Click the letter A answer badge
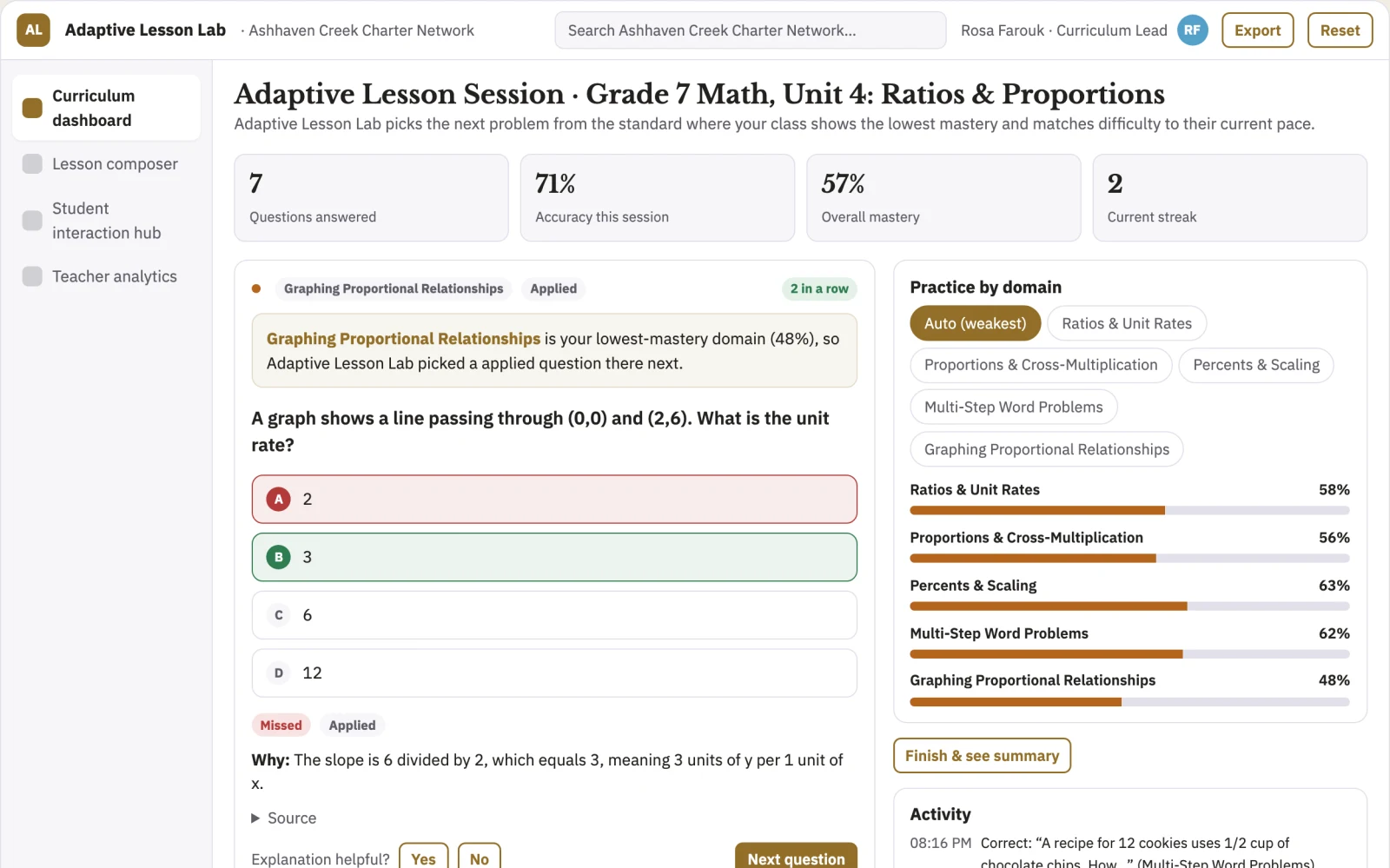This screenshot has height=868, width=1390. tap(278, 499)
